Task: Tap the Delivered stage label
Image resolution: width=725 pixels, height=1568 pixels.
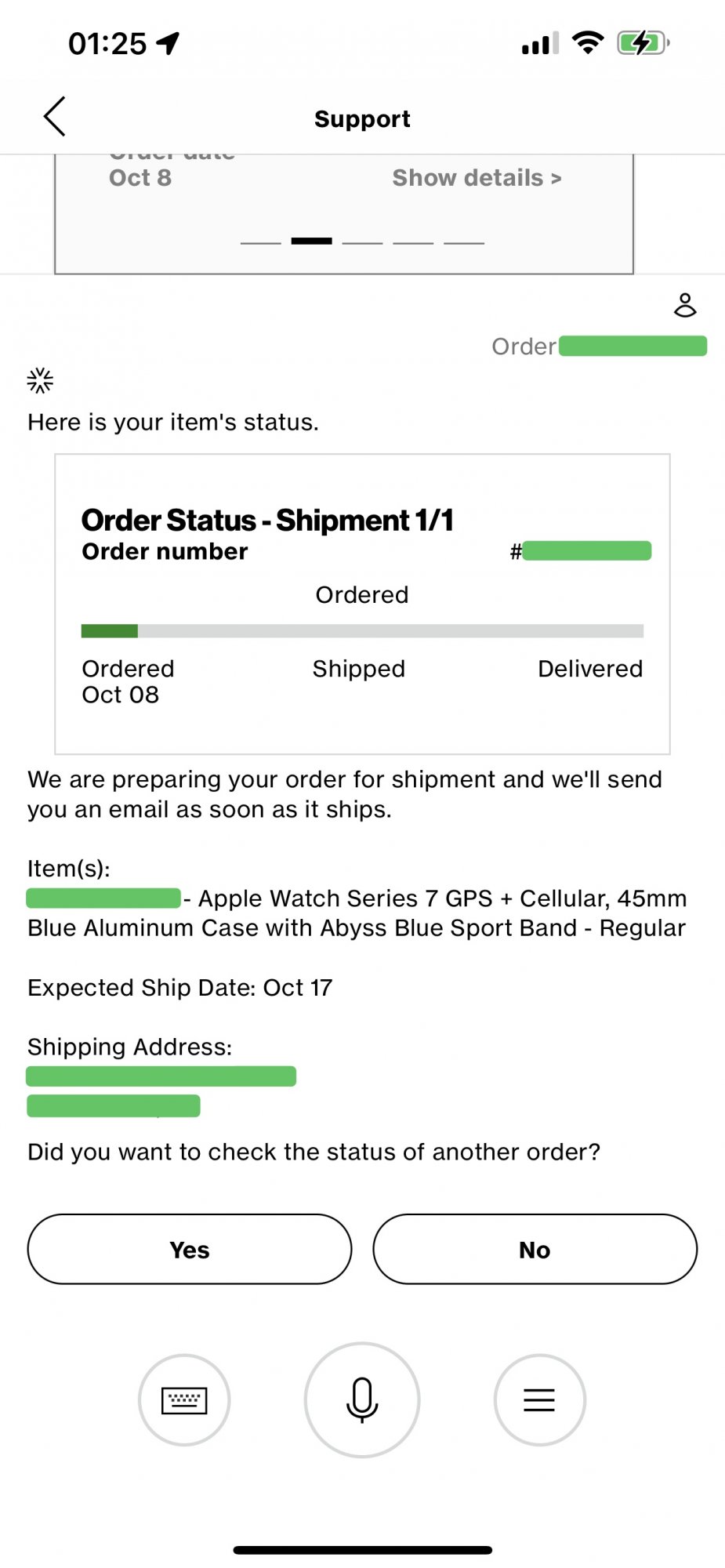Action: [x=589, y=669]
